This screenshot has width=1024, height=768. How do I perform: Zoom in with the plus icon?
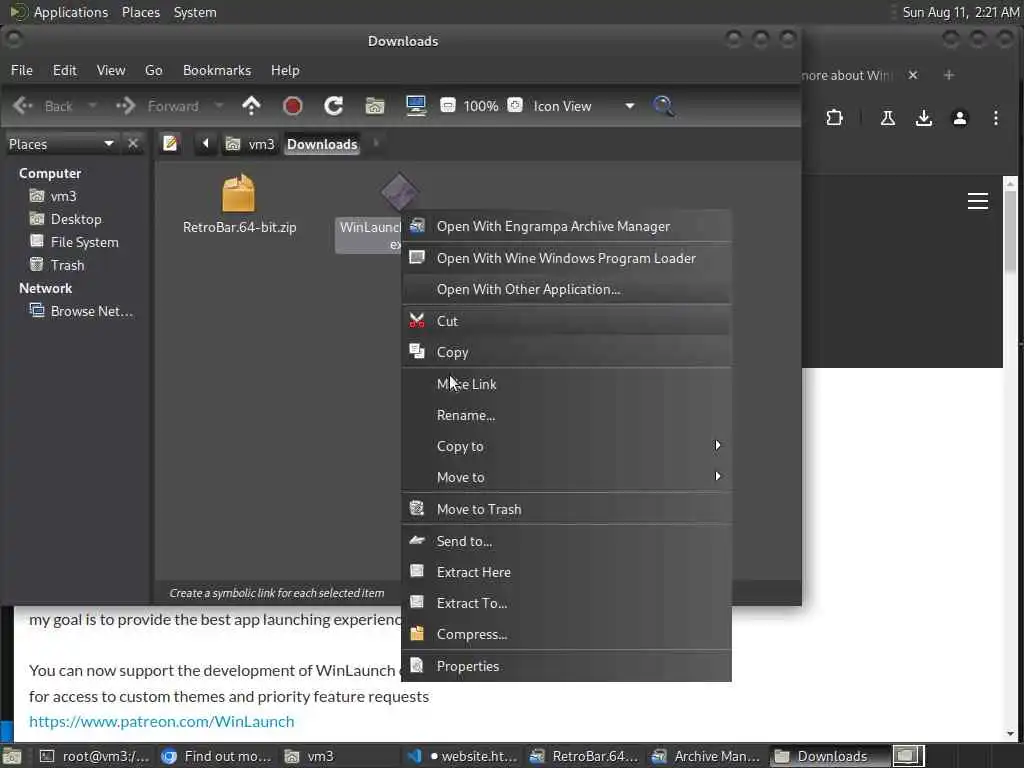(x=515, y=105)
